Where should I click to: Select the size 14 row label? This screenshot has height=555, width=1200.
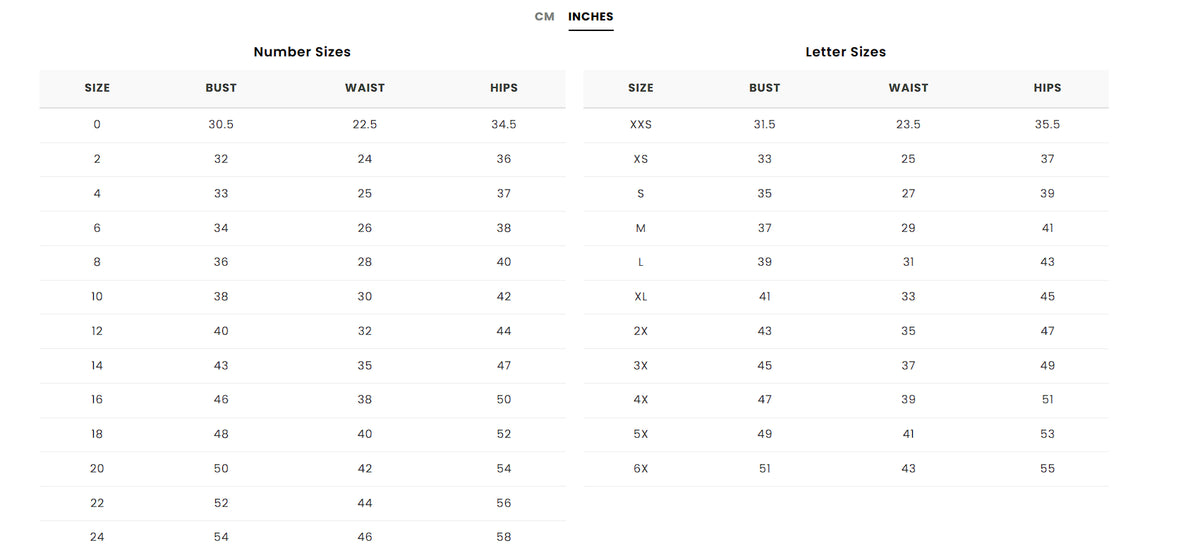click(x=97, y=365)
